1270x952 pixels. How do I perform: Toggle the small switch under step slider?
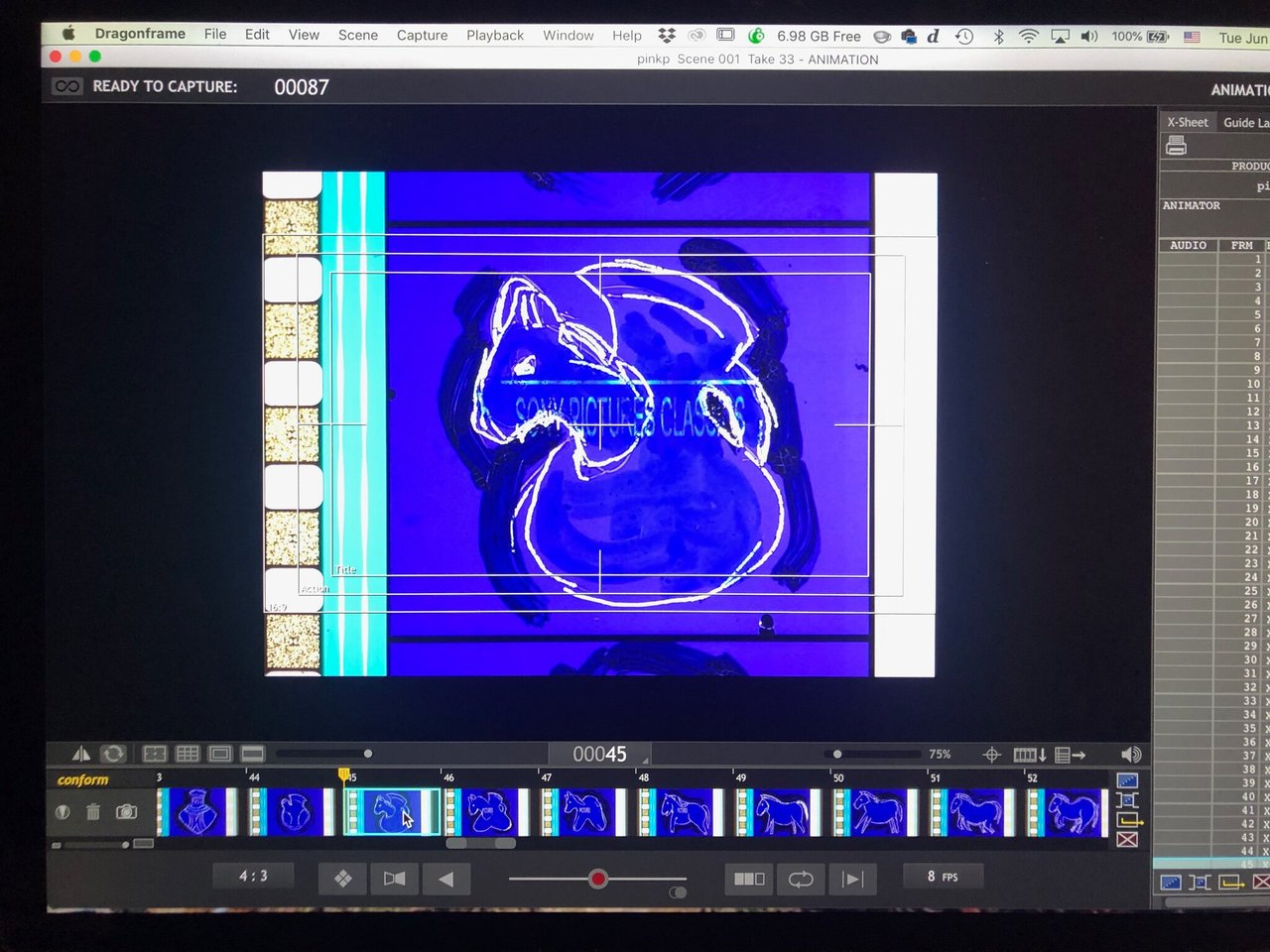coord(678,892)
